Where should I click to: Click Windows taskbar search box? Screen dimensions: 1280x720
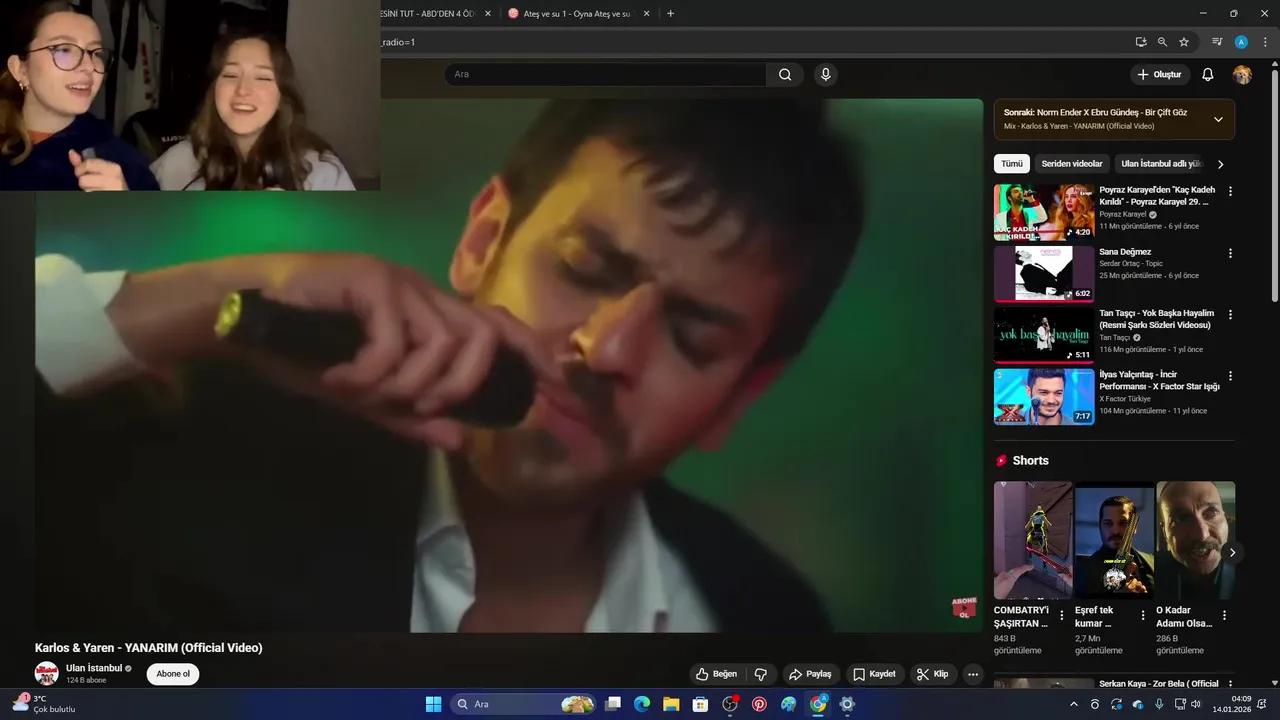[x=523, y=704]
